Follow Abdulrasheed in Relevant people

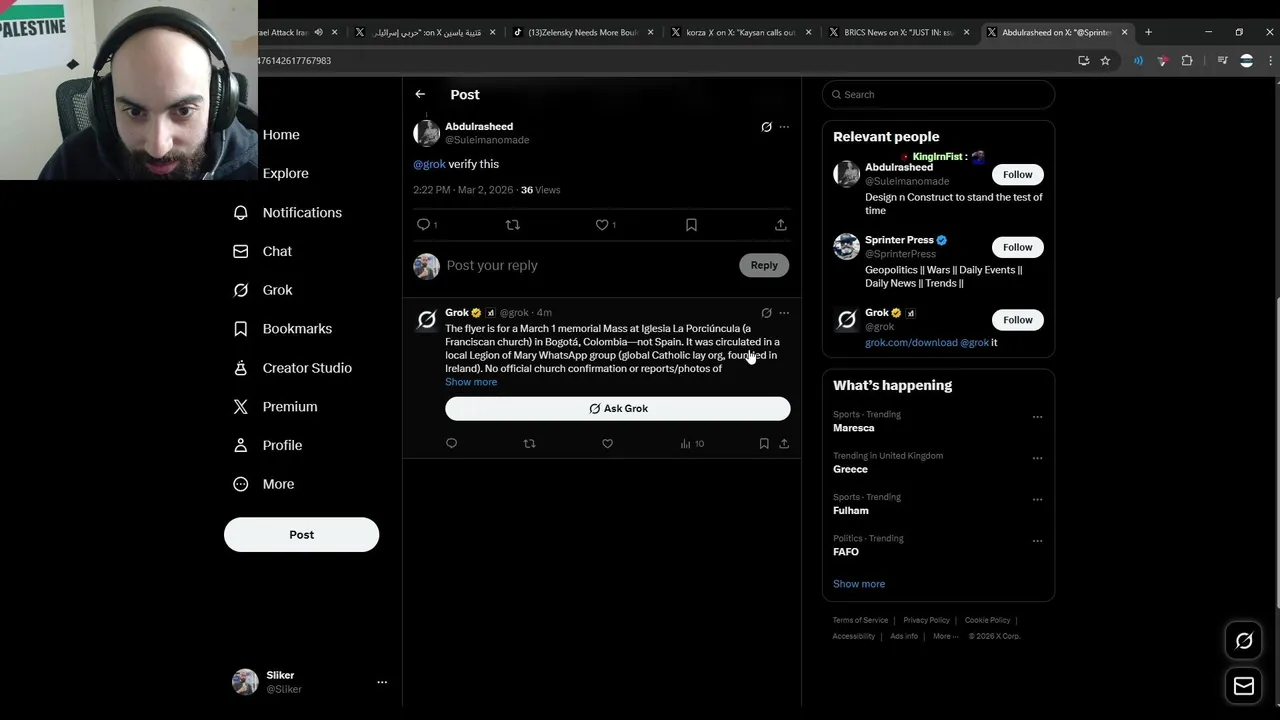pyautogui.click(x=1018, y=174)
